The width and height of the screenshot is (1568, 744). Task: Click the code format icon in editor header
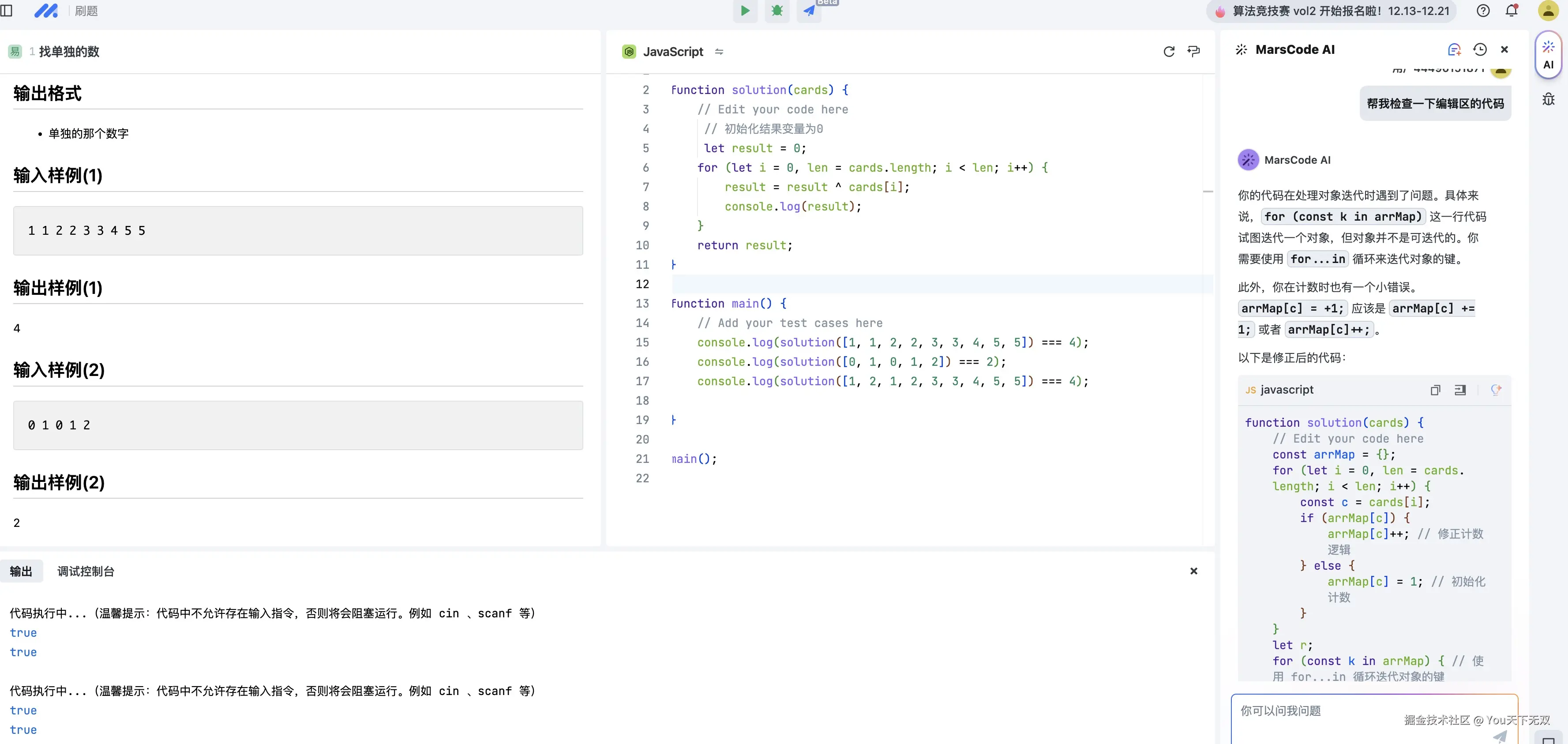pos(1194,52)
